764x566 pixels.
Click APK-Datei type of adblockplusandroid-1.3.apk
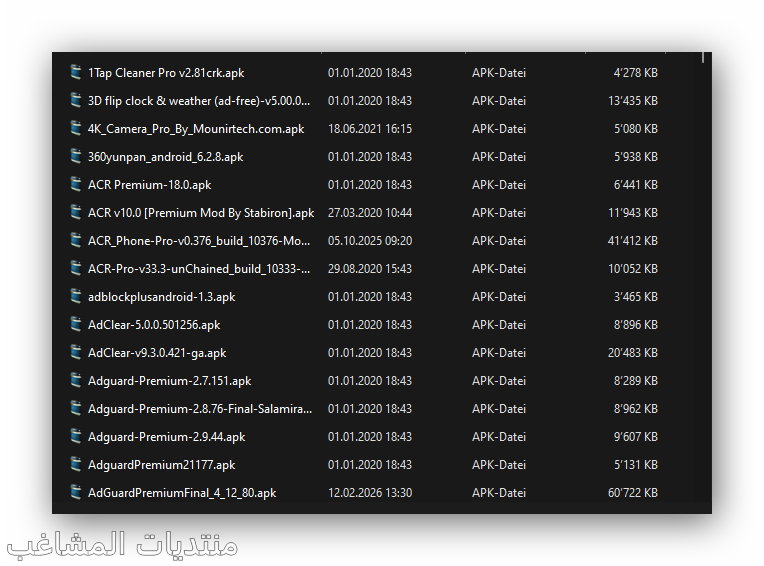point(499,297)
